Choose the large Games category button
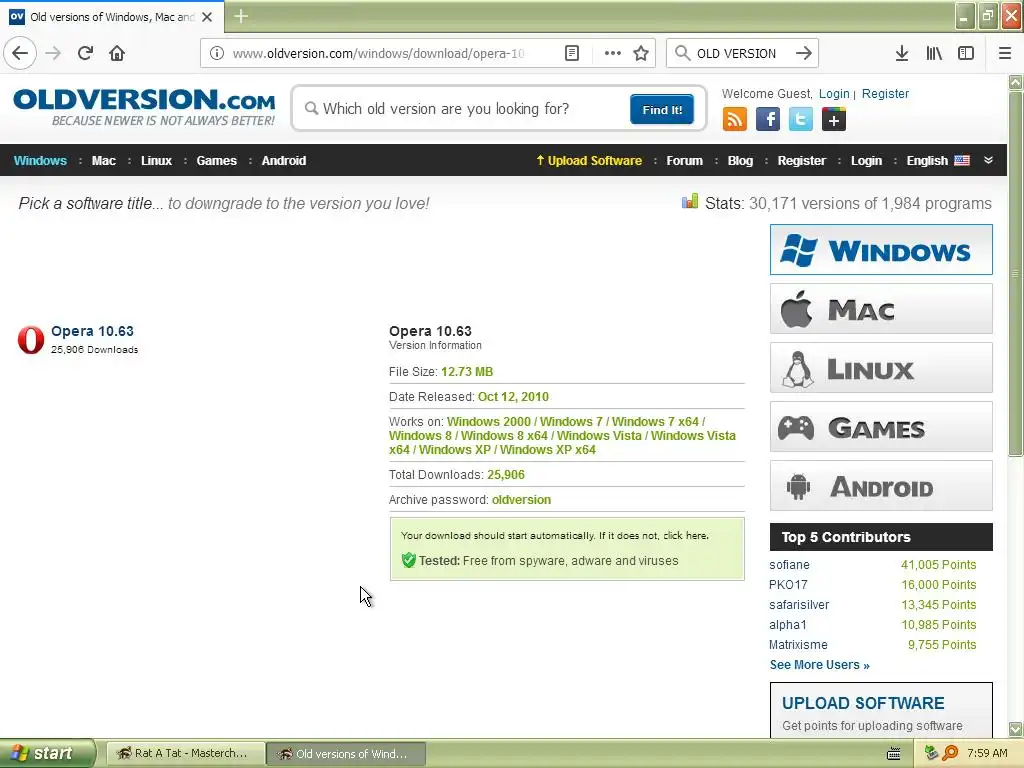The image size is (1024, 768). point(881,427)
